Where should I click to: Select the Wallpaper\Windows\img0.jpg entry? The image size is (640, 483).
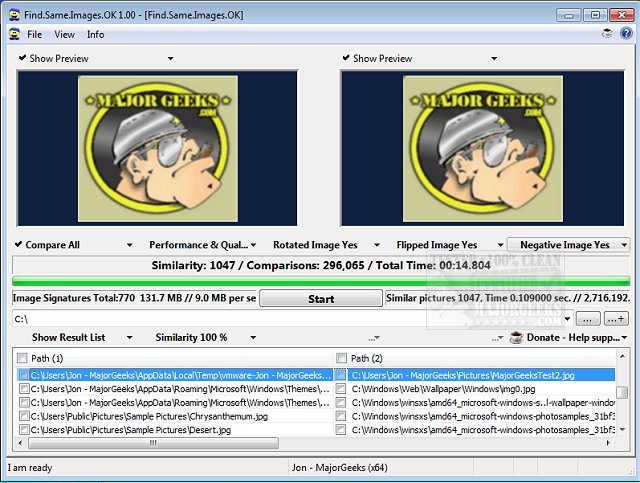point(443,389)
